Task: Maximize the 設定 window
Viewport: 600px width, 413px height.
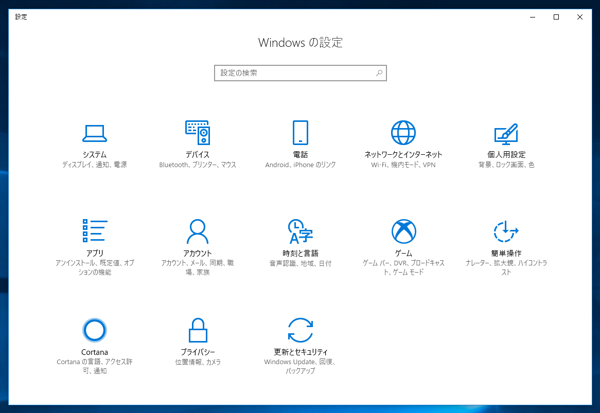Action: click(556, 17)
